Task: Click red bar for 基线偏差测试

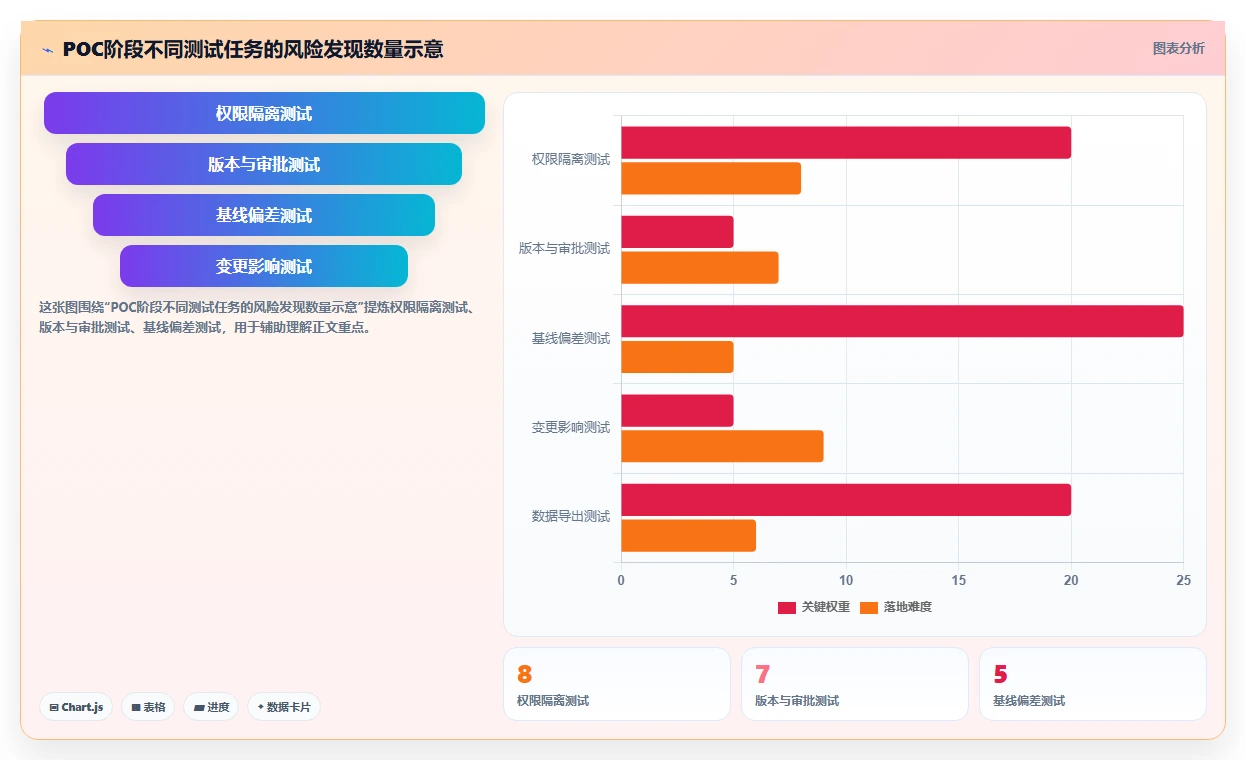Action: (902, 321)
